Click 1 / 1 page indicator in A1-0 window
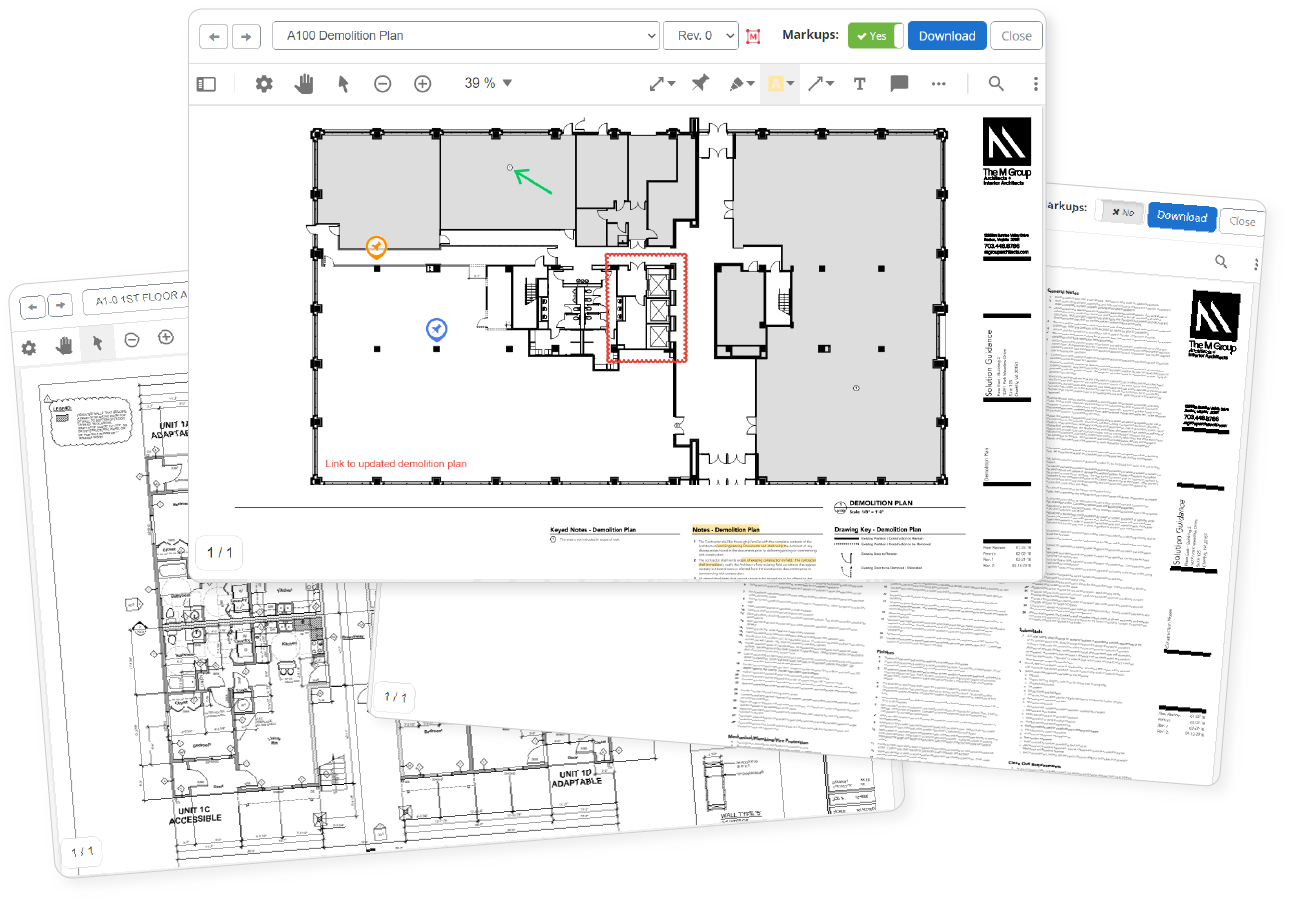This screenshot has height=902, width=1290. click(82, 852)
